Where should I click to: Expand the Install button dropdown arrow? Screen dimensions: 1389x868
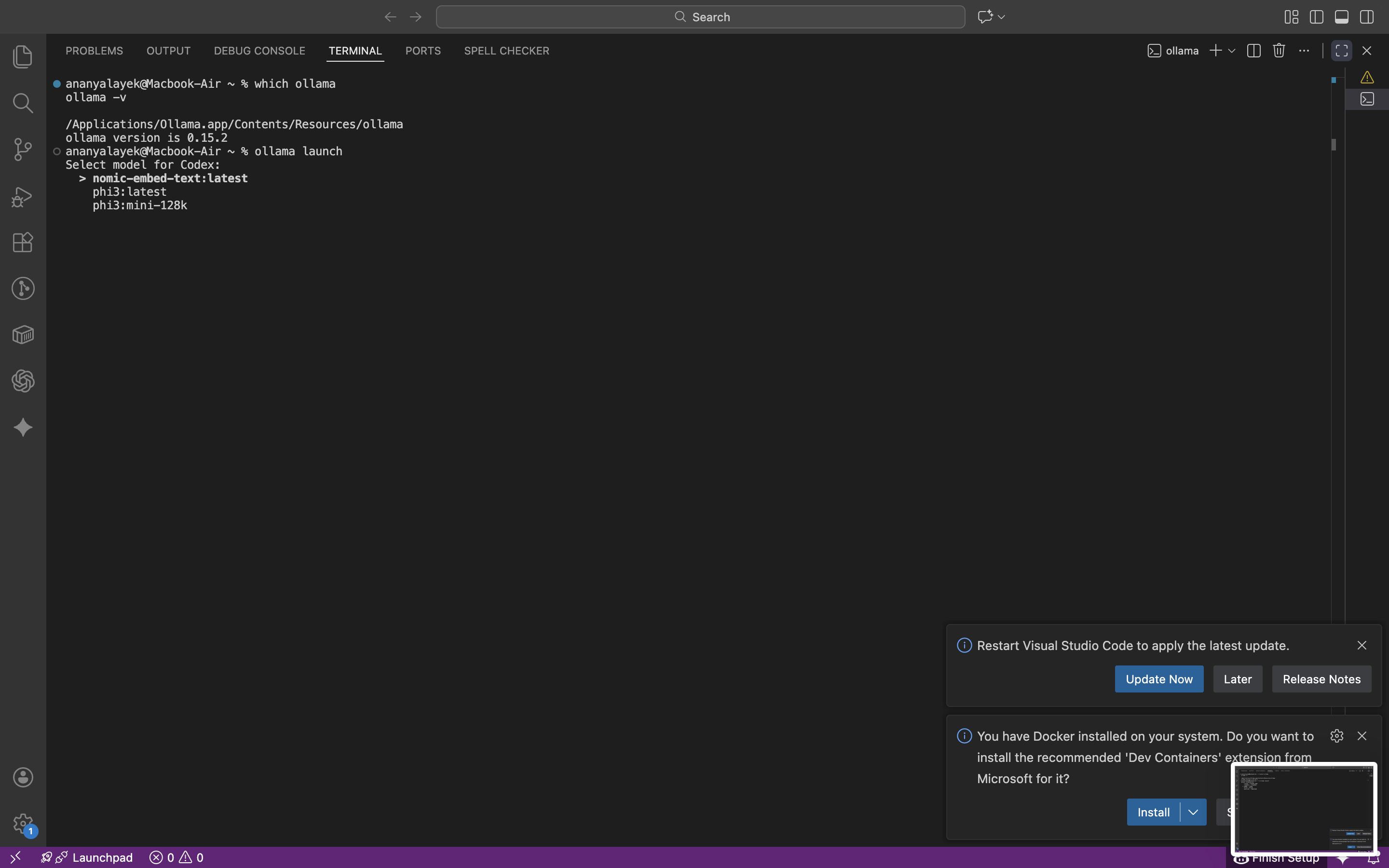tap(1193, 813)
